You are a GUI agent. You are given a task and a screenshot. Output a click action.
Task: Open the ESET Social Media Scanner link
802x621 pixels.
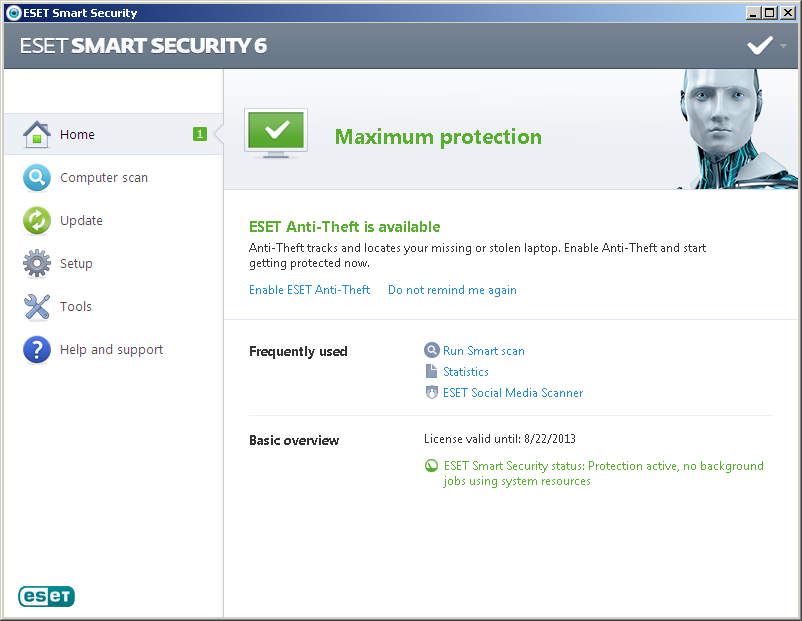(512, 393)
